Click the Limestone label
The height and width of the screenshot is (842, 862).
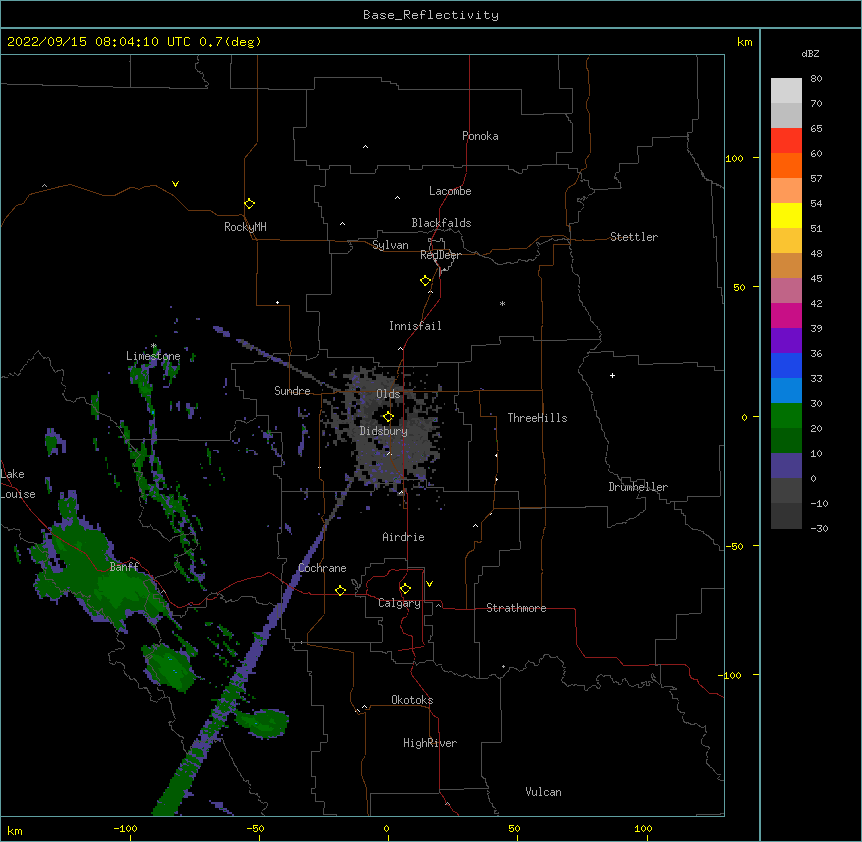[x=153, y=356]
